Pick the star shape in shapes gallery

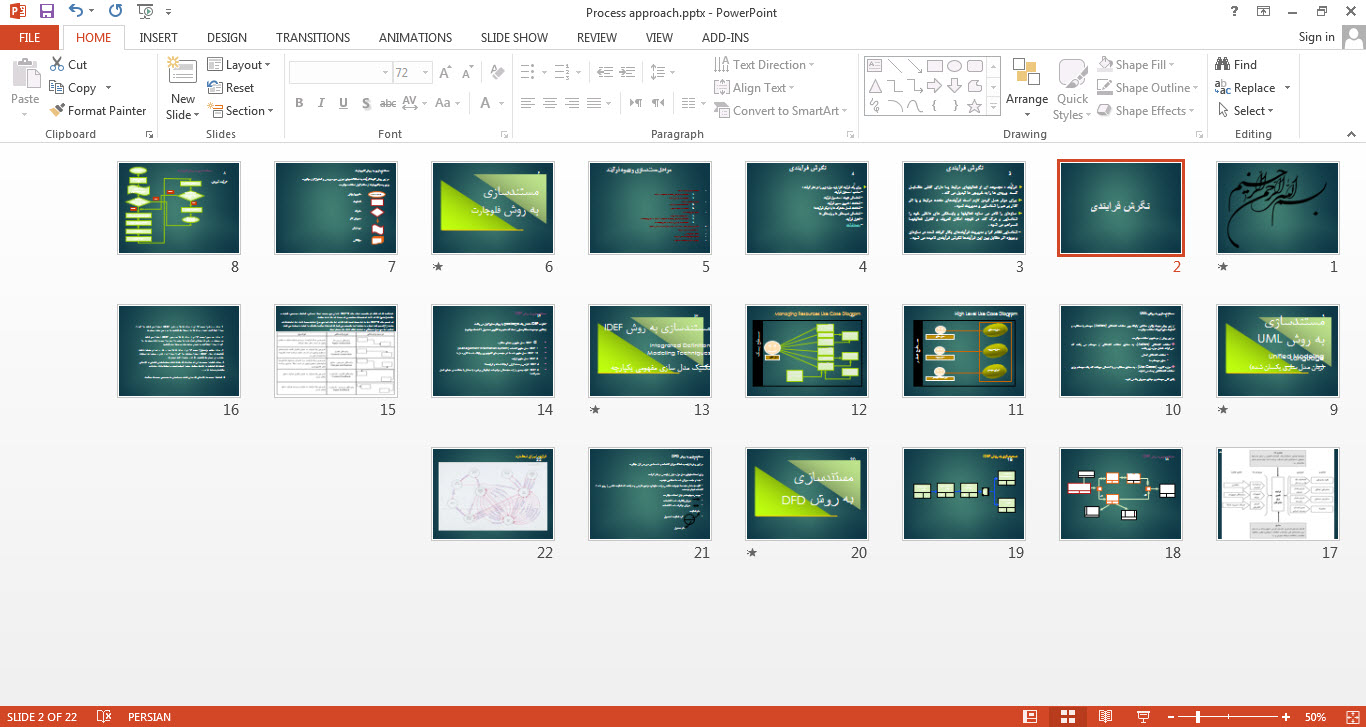click(975, 105)
